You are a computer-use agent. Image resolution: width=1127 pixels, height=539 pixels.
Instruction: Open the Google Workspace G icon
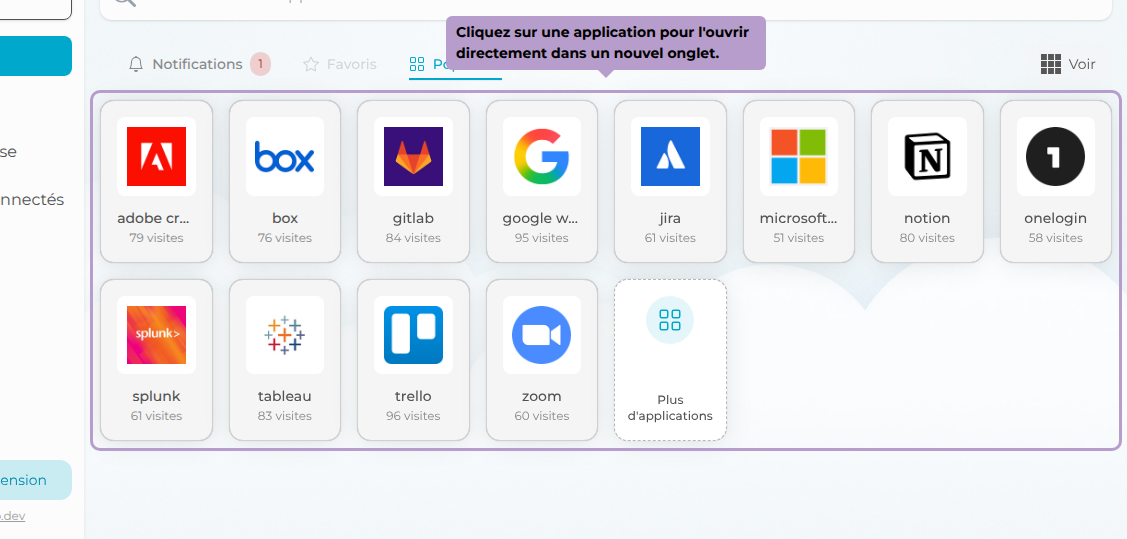coord(541,157)
